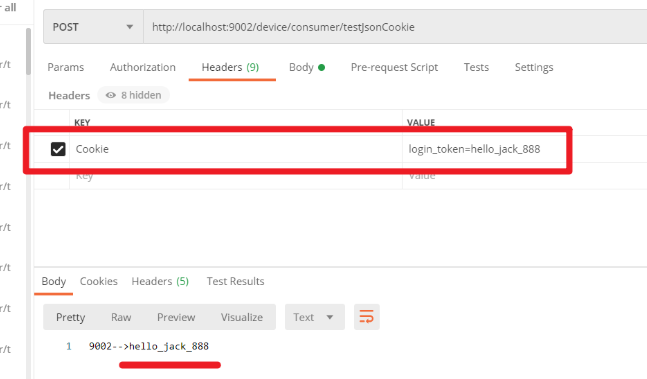Screen dimensions: 647x379
Task: Select the Pretty view button
Action: [71, 317]
